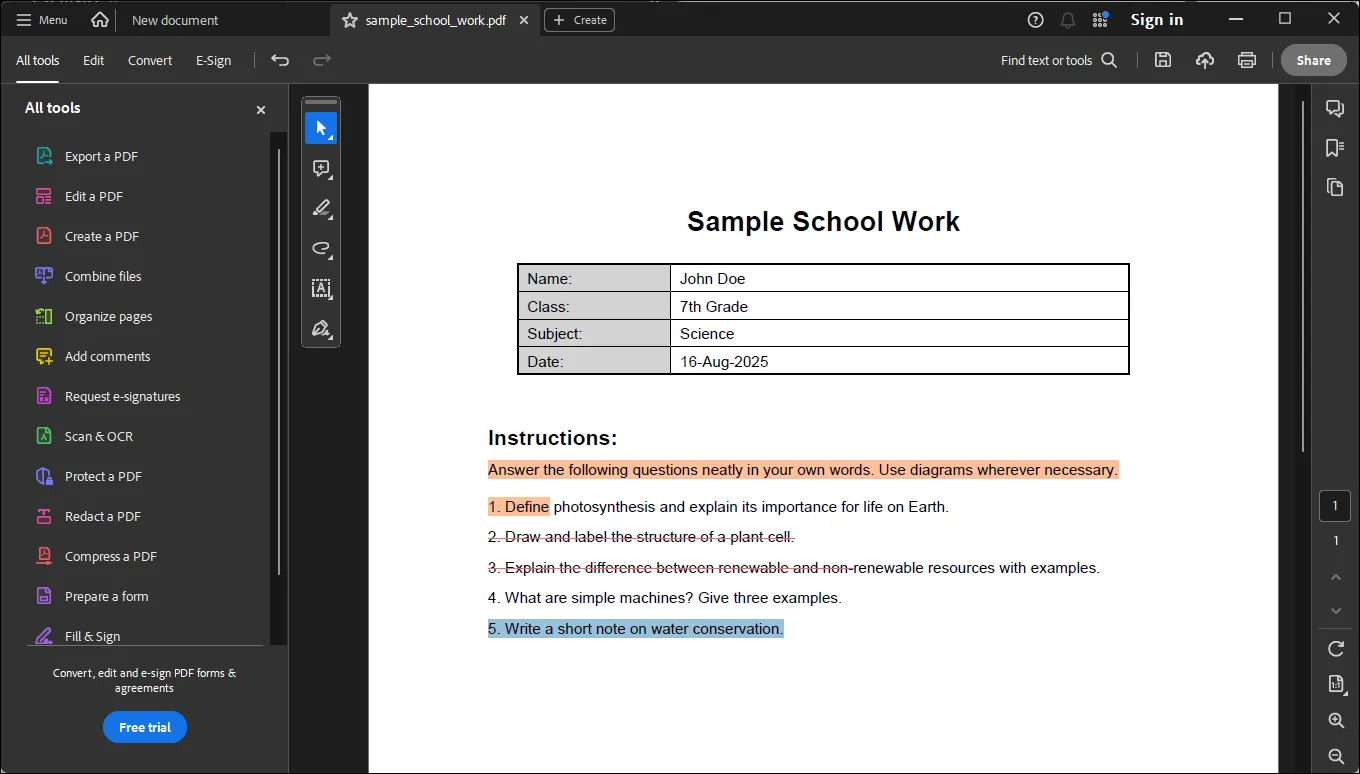Select the arrow Selection tool
The width and height of the screenshot is (1360, 774).
click(x=320, y=128)
